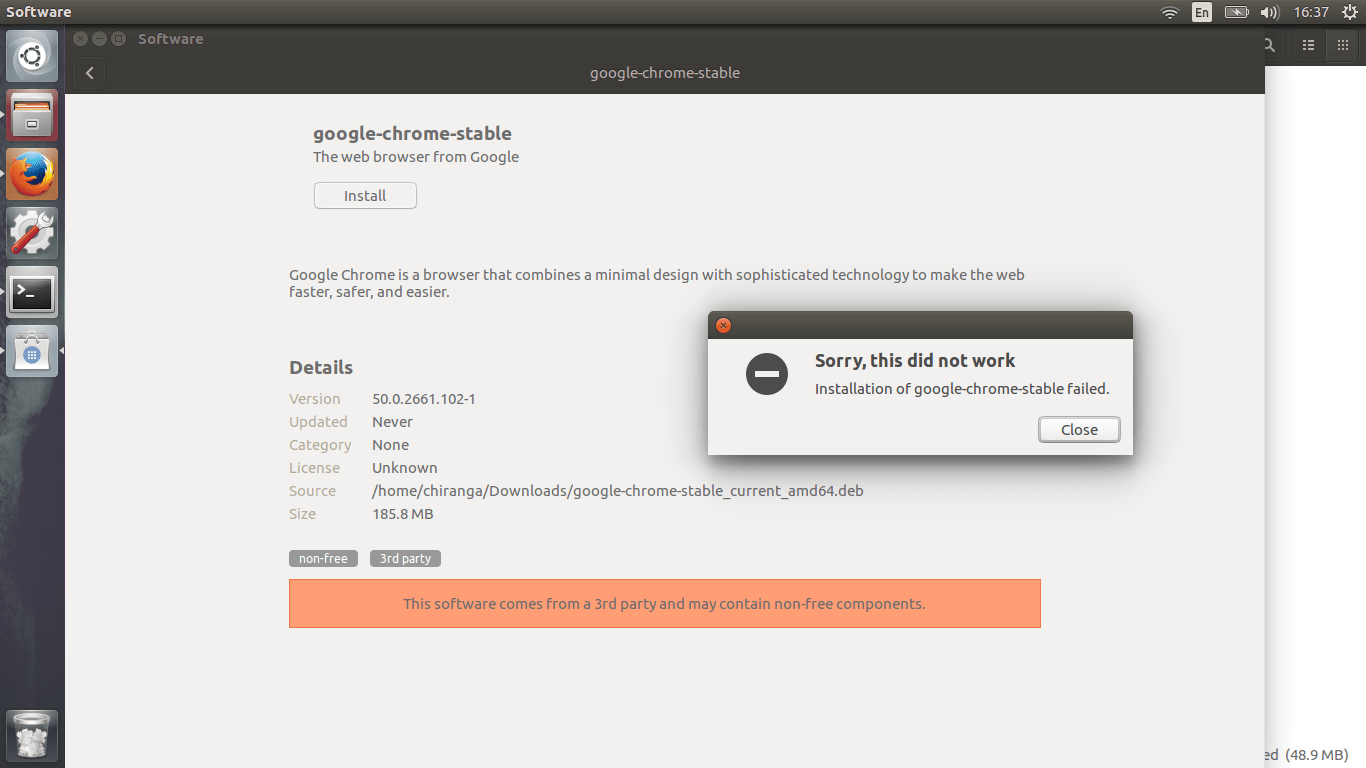Click the 3rd party tag
Screen dimensions: 1366x768
tap(405, 559)
